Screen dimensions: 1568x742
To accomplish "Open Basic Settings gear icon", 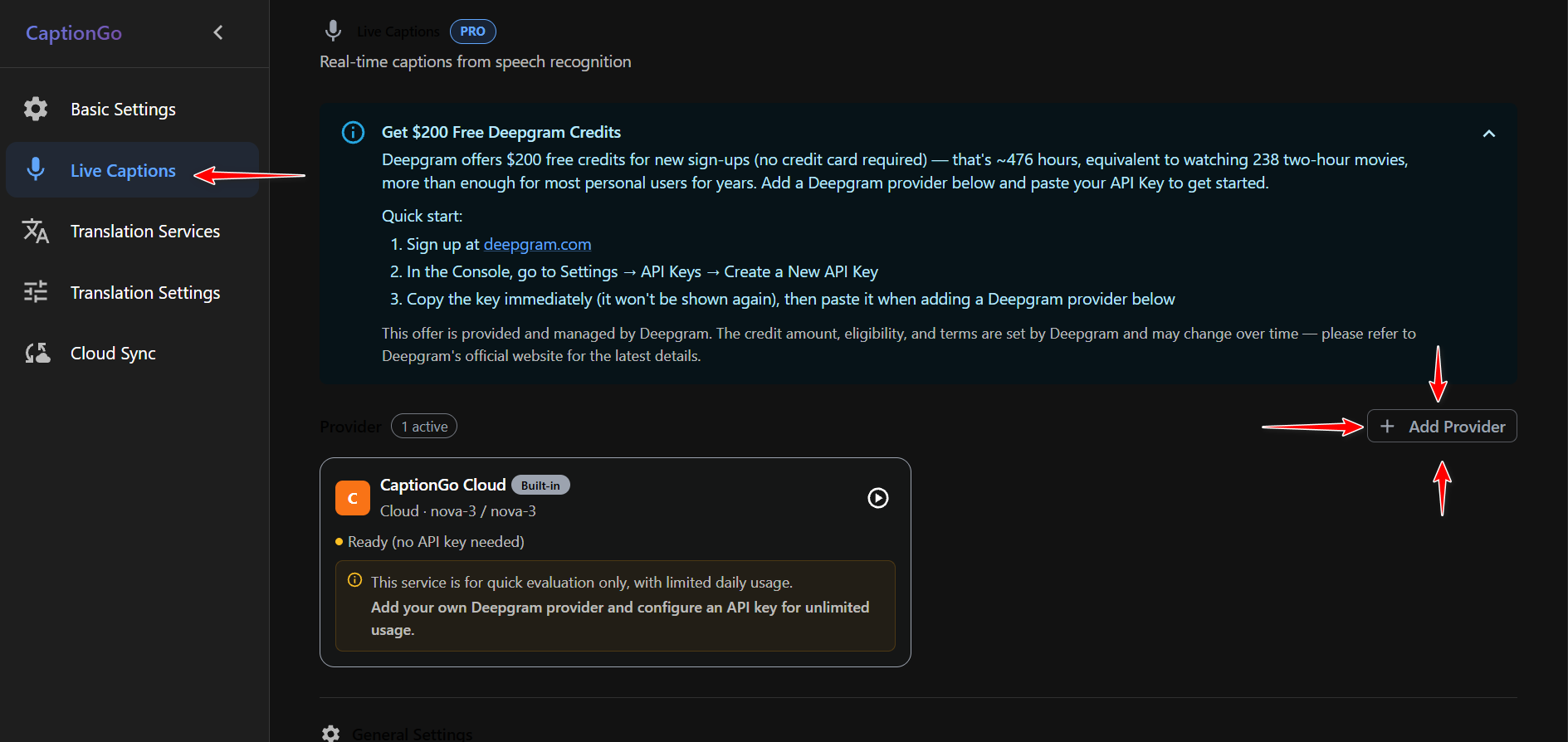I will coord(36,109).
